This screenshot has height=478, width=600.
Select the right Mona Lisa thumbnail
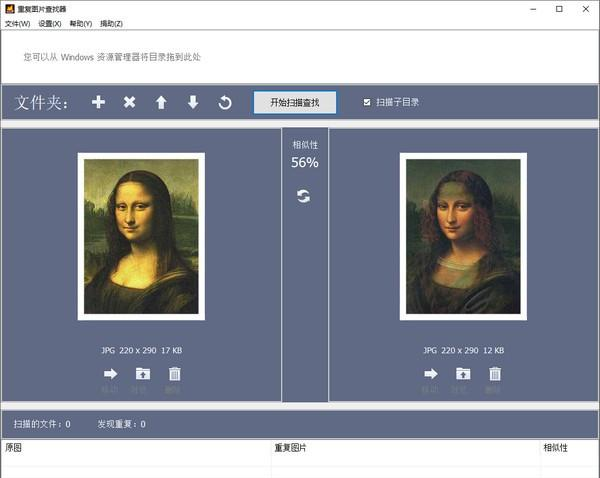click(x=463, y=237)
